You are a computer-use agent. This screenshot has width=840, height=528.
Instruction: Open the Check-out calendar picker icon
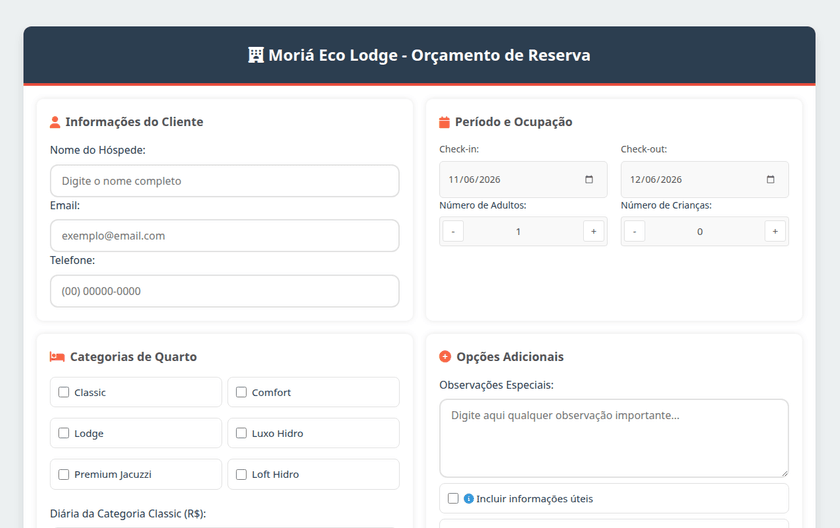(x=770, y=179)
